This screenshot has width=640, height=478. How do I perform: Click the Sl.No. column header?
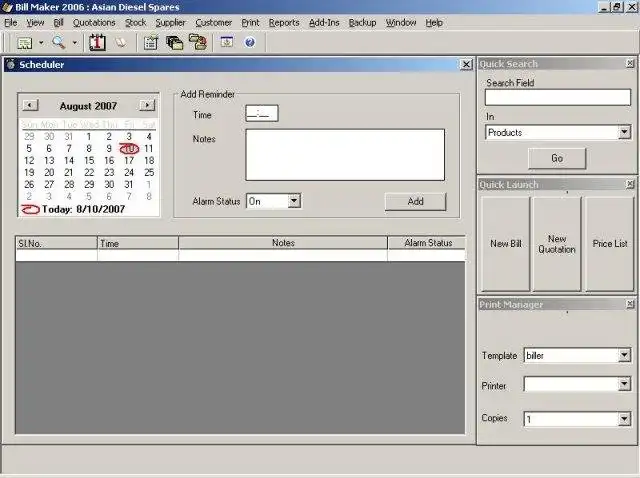pos(56,243)
